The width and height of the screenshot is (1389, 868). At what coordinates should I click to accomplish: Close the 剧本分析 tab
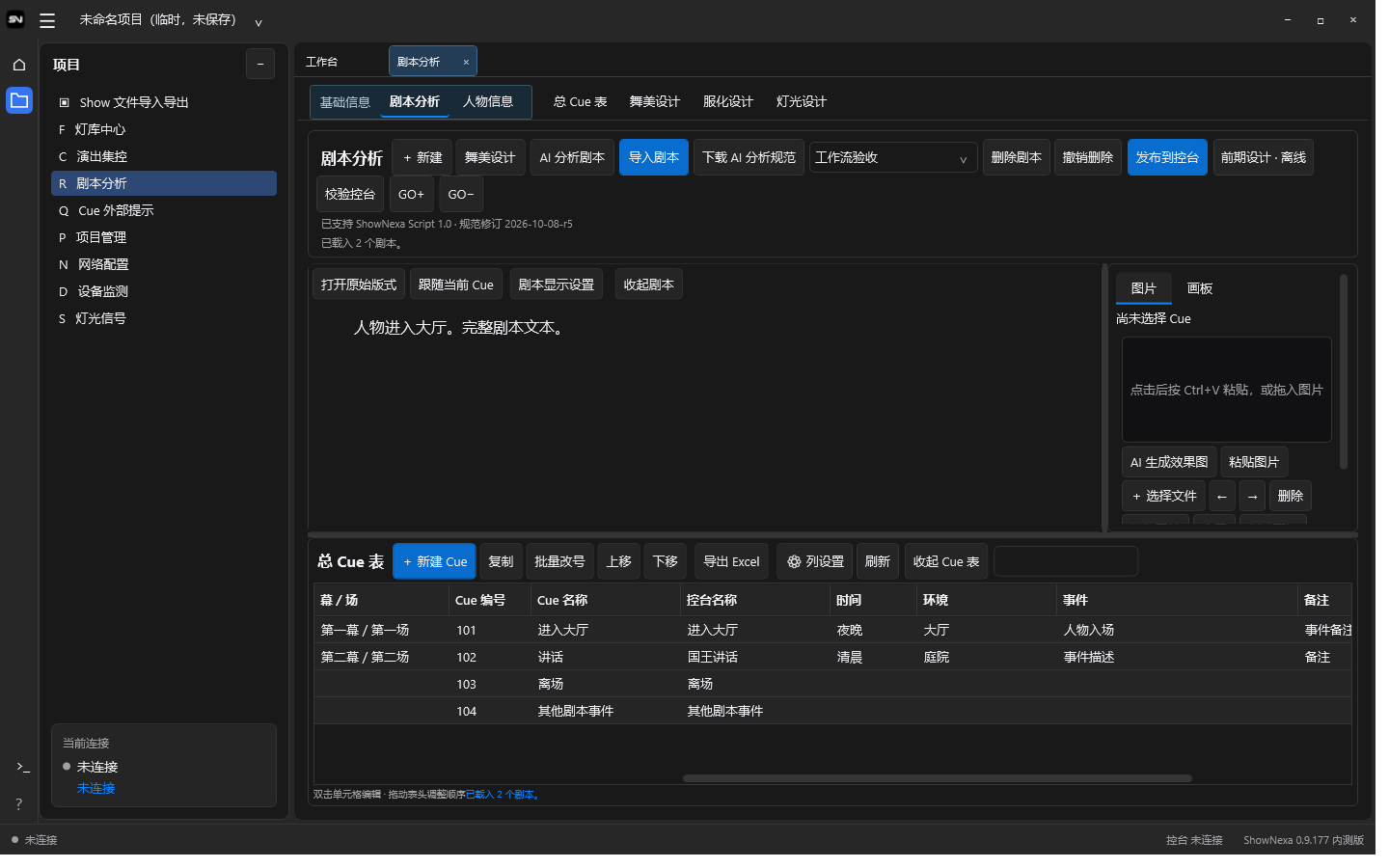point(466,62)
